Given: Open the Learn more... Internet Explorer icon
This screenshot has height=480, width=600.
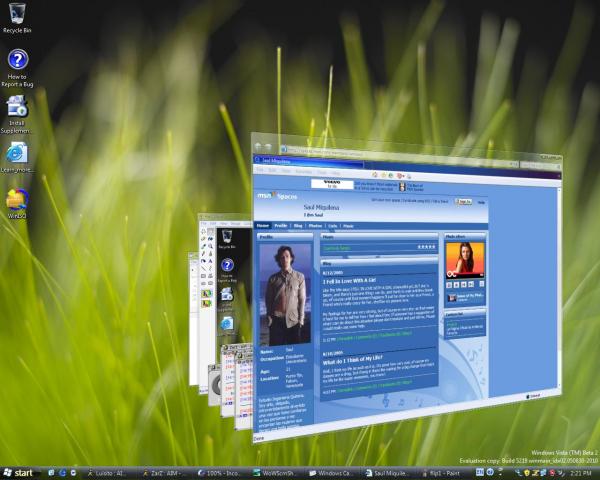Looking at the screenshot, I should pos(17,157).
